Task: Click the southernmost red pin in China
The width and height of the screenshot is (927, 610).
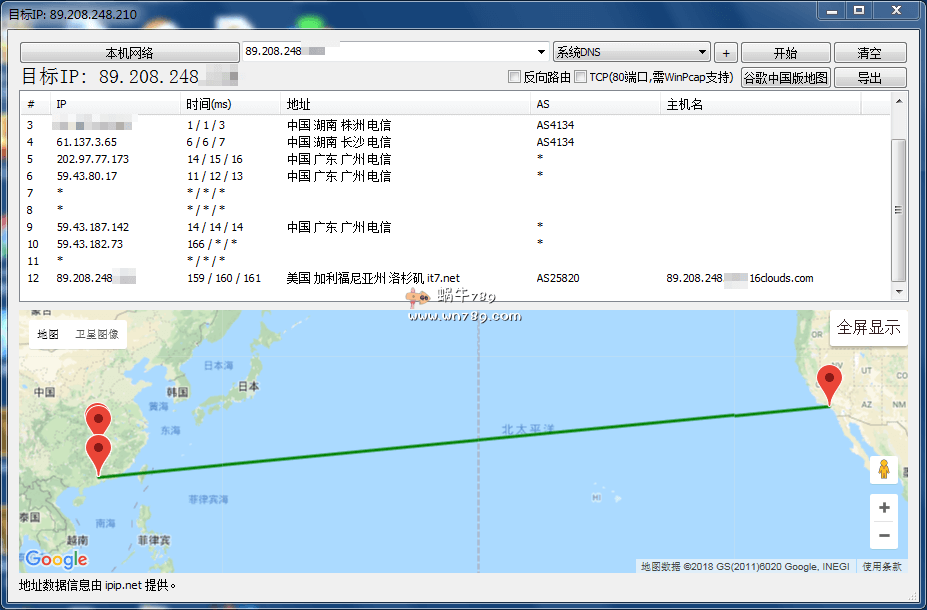Action: [x=98, y=453]
